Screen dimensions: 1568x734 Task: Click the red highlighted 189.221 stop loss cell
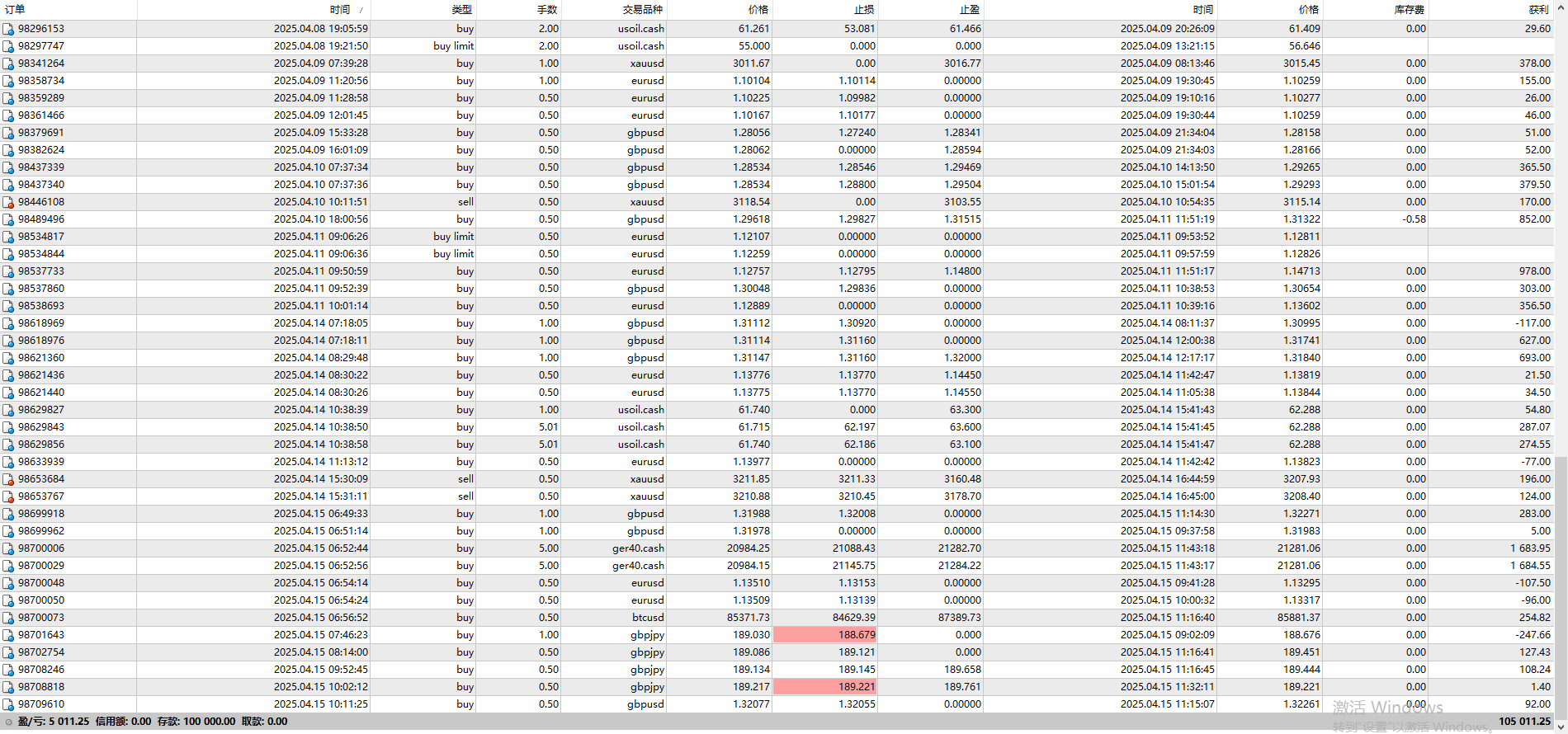click(x=824, y=687)
